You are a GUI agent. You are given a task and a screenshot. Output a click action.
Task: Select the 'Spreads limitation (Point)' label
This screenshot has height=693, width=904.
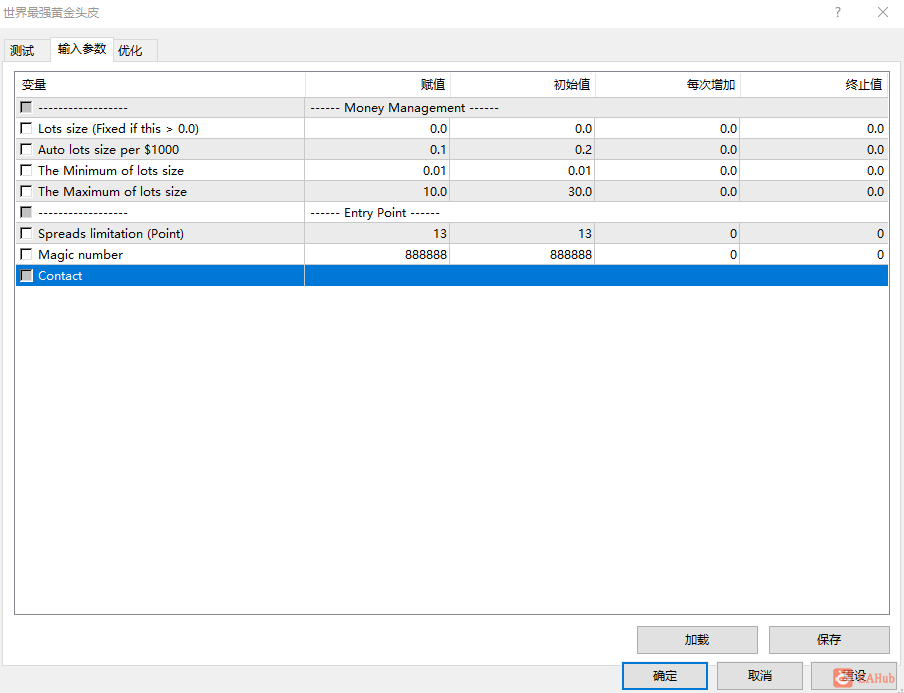[111, 233]
